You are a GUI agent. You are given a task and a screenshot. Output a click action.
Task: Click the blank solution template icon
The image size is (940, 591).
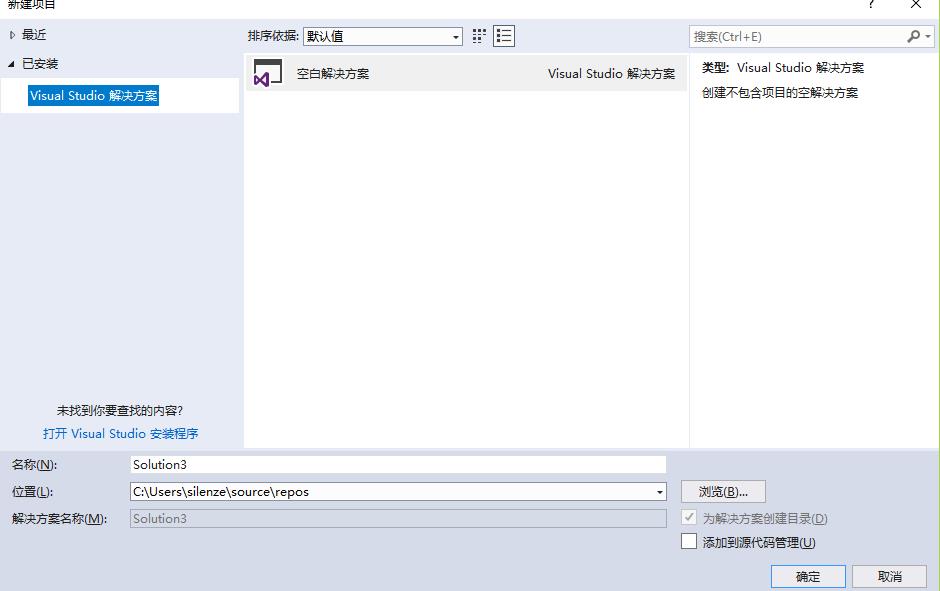pyautogui.click(x=267, y=73)
